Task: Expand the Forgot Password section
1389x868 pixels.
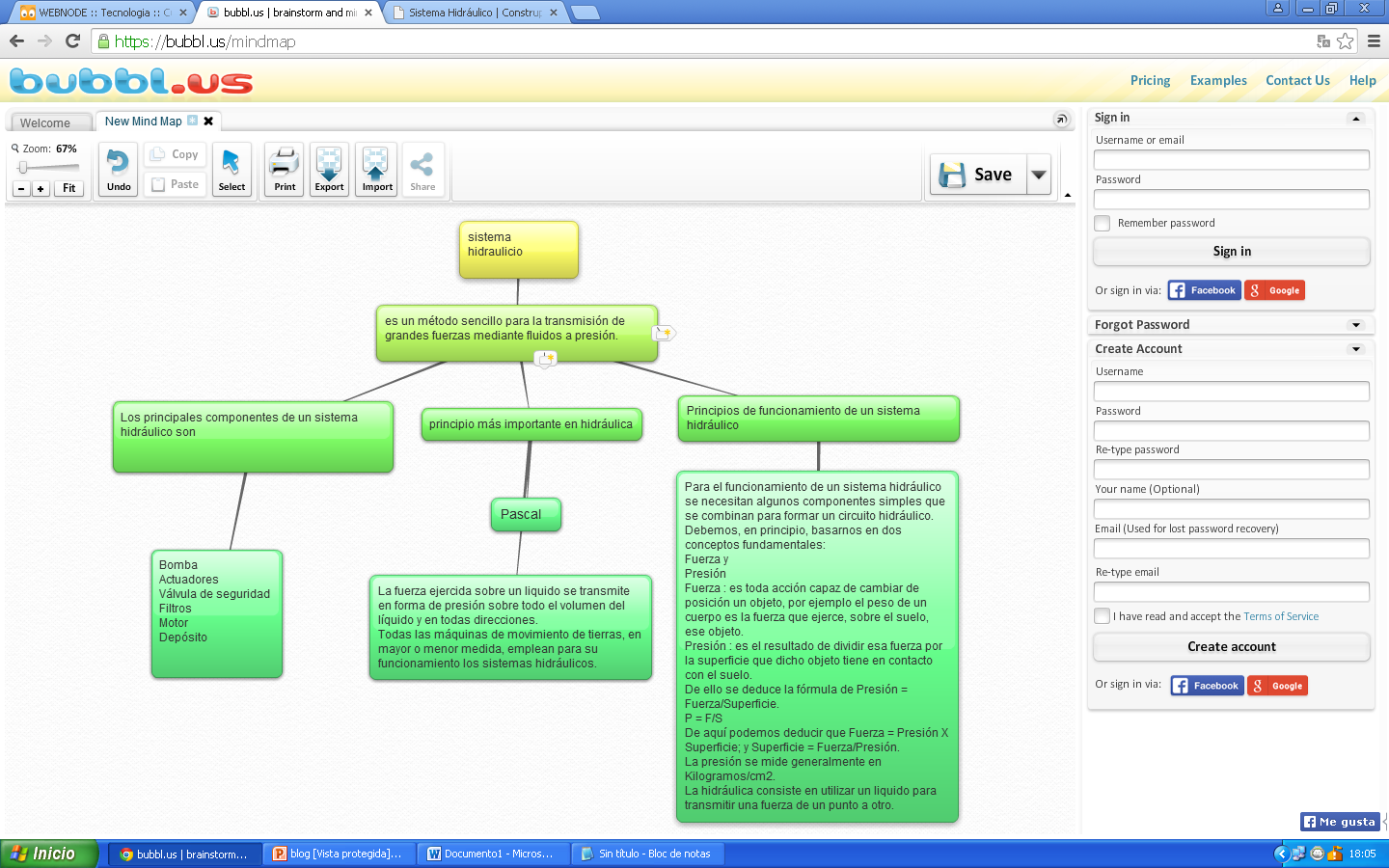Action: [1356, 325]
